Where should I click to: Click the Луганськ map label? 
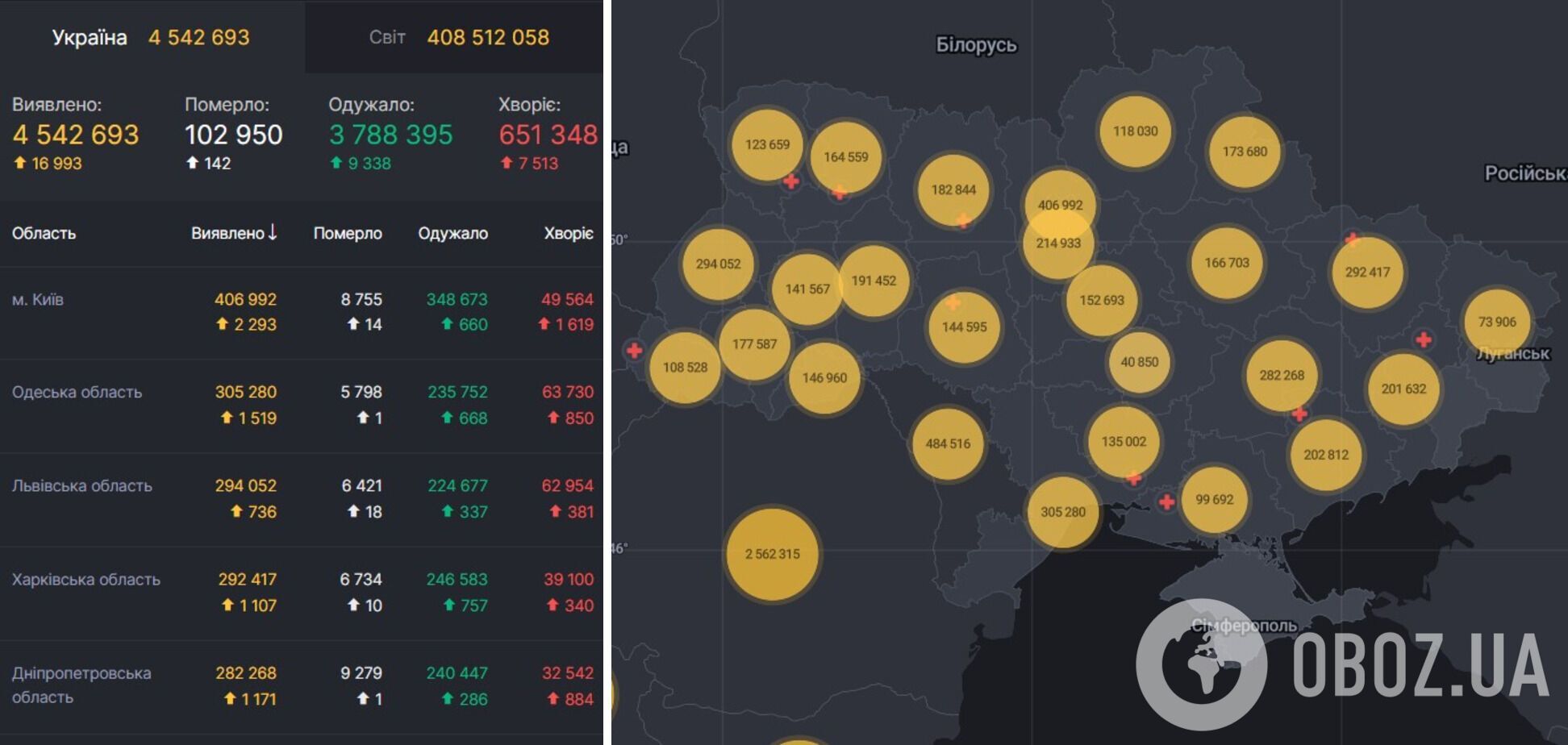pyautogui.click(x=1513, y=353)
